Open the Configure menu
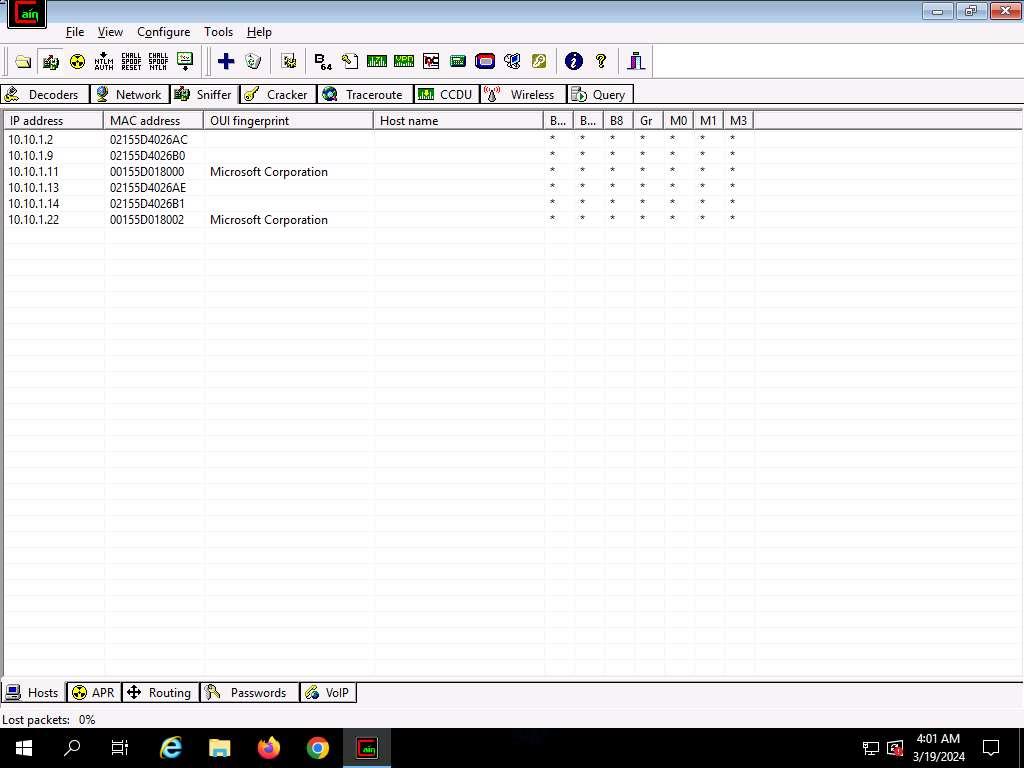The width and height of the screenshot is (1024, 768). point(163,32)
